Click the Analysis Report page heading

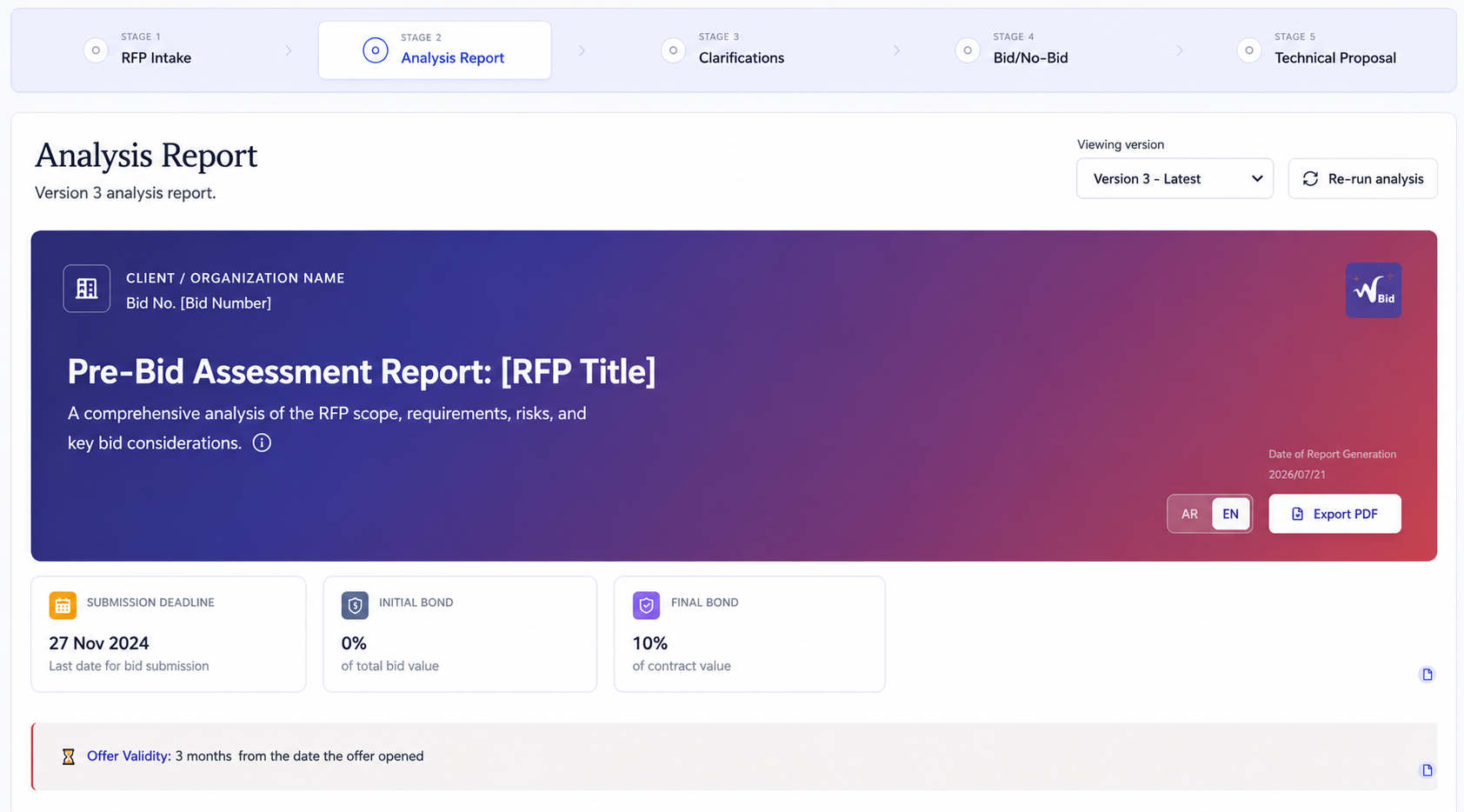146,156
